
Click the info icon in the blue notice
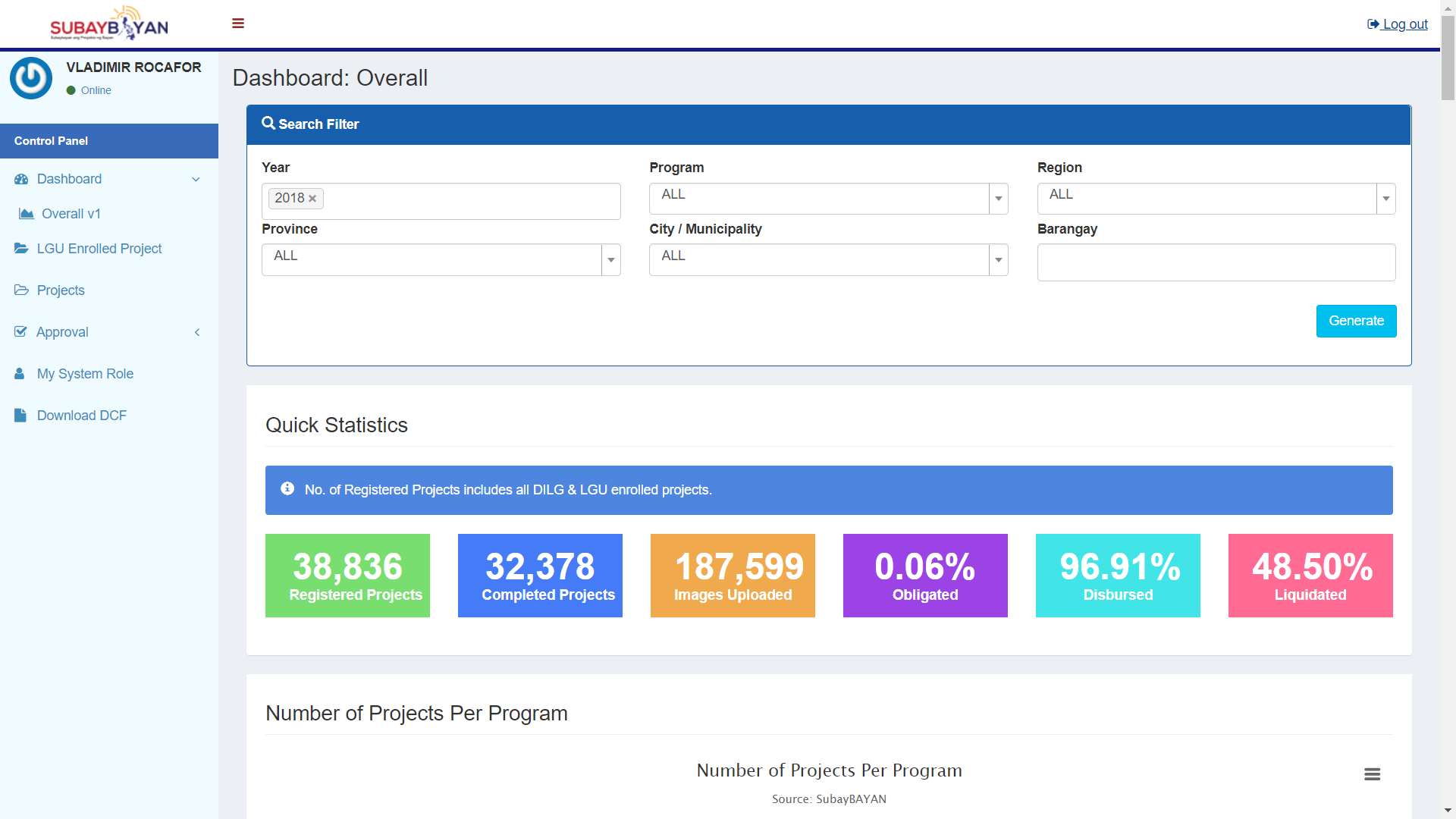point(287,489)
